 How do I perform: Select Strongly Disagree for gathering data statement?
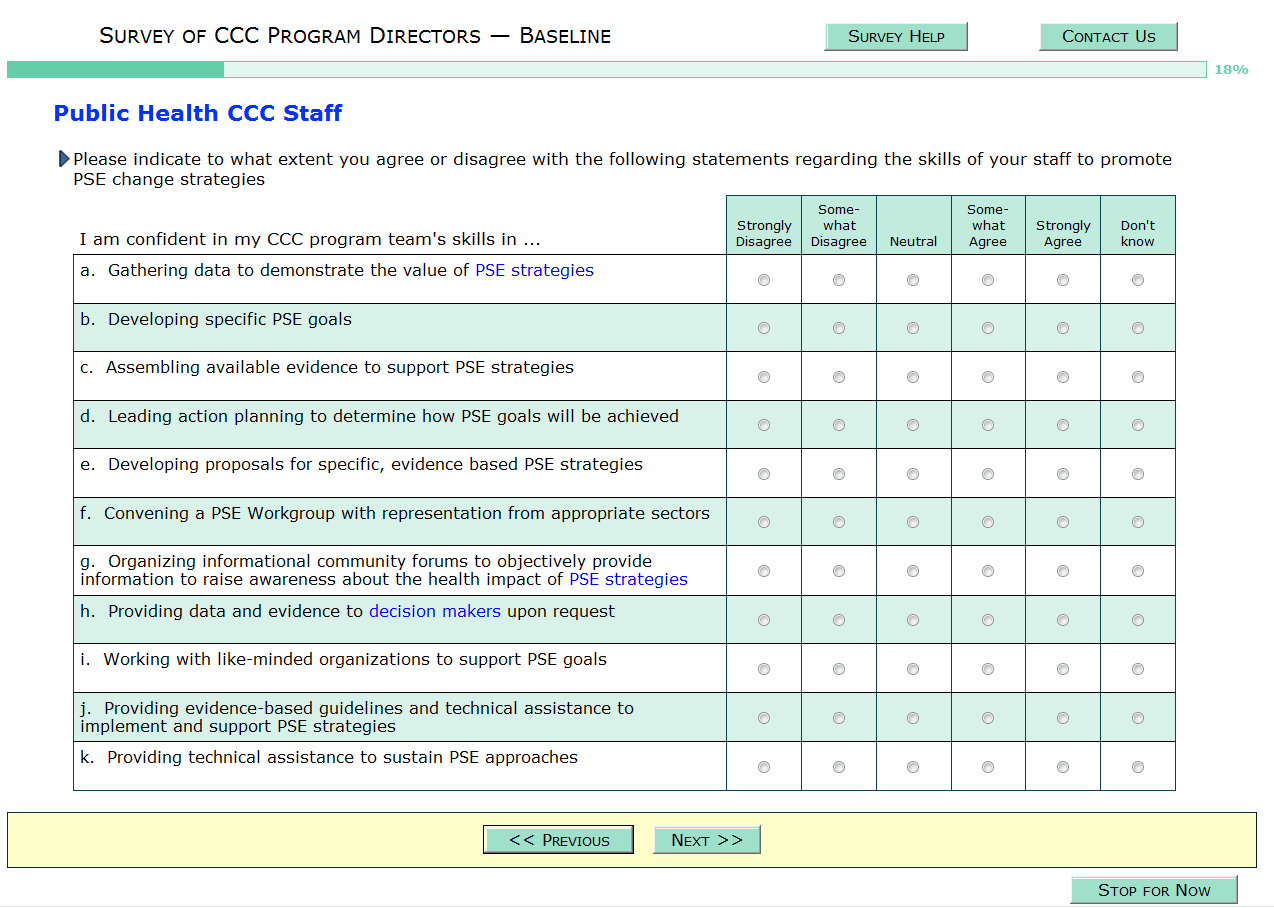point(764,281)
